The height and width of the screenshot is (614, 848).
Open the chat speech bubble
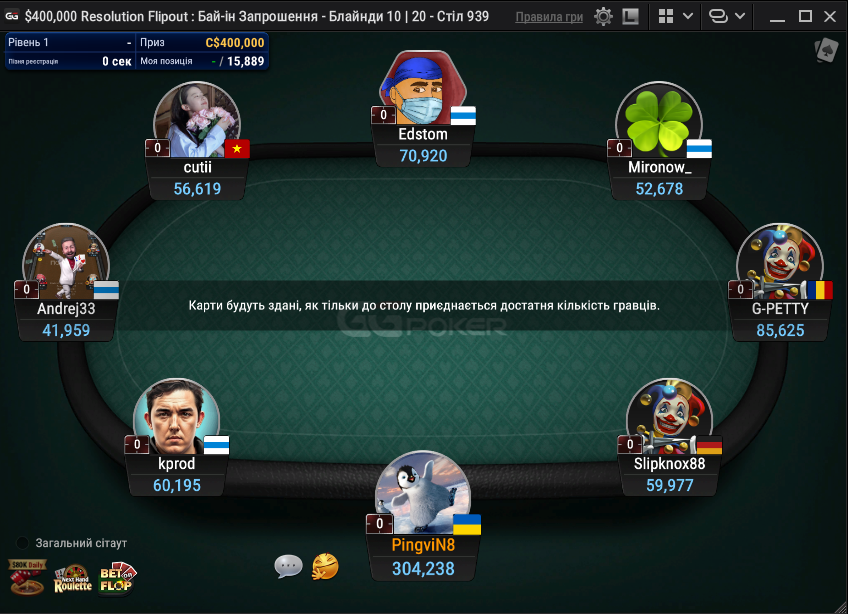pos(288,566)
